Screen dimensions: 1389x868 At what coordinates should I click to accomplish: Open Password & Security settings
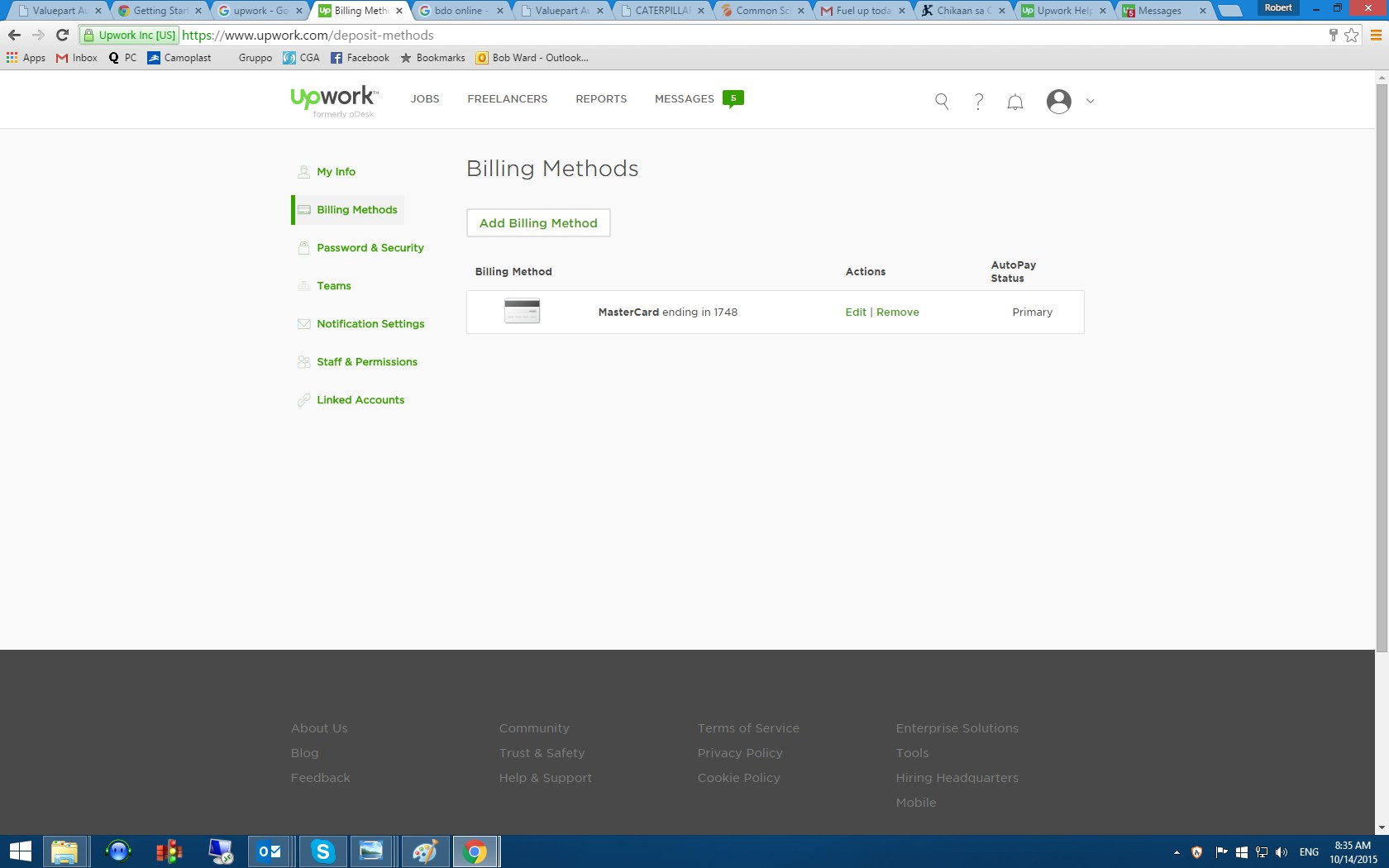(370, 248)
